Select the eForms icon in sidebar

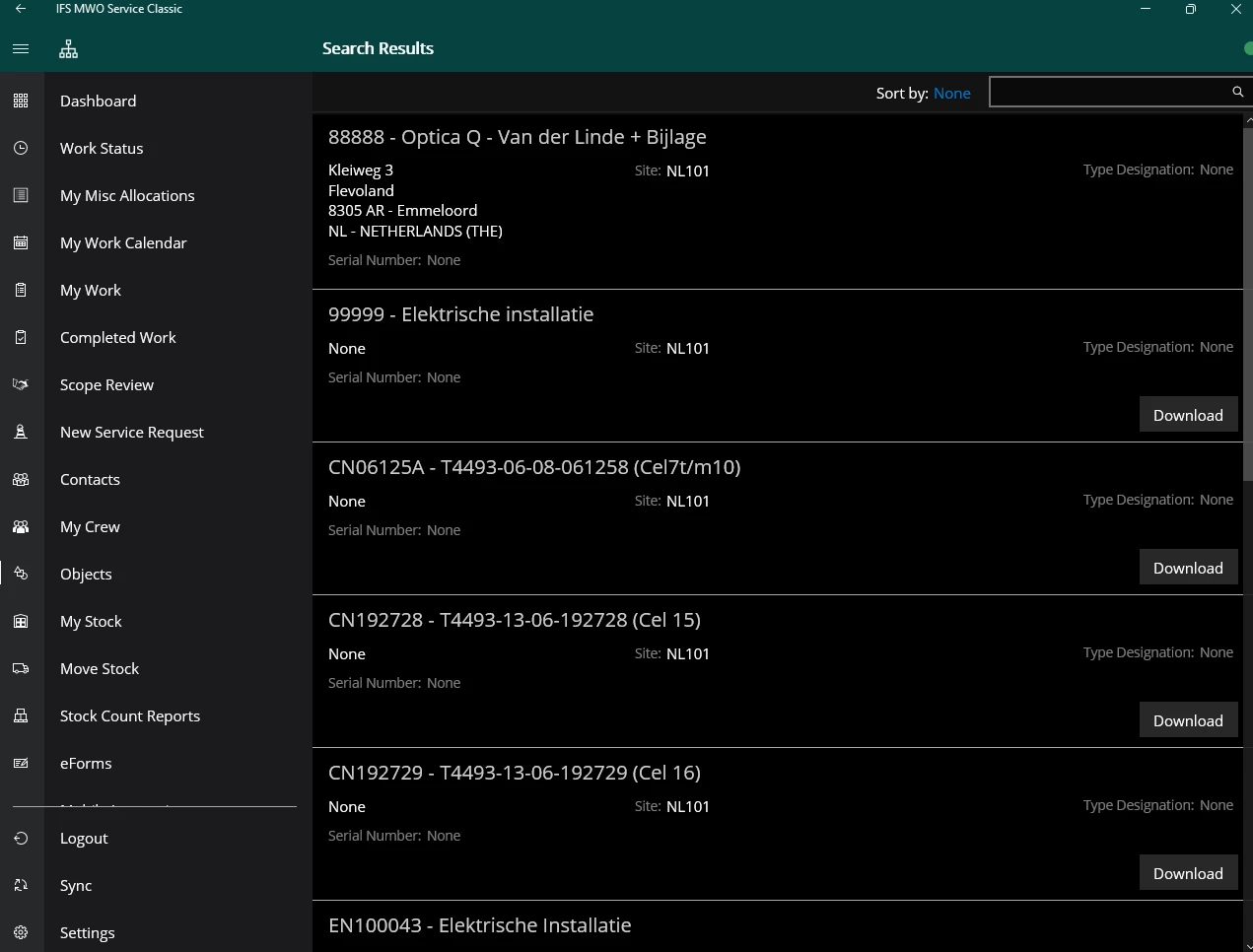tap(21, 763)
